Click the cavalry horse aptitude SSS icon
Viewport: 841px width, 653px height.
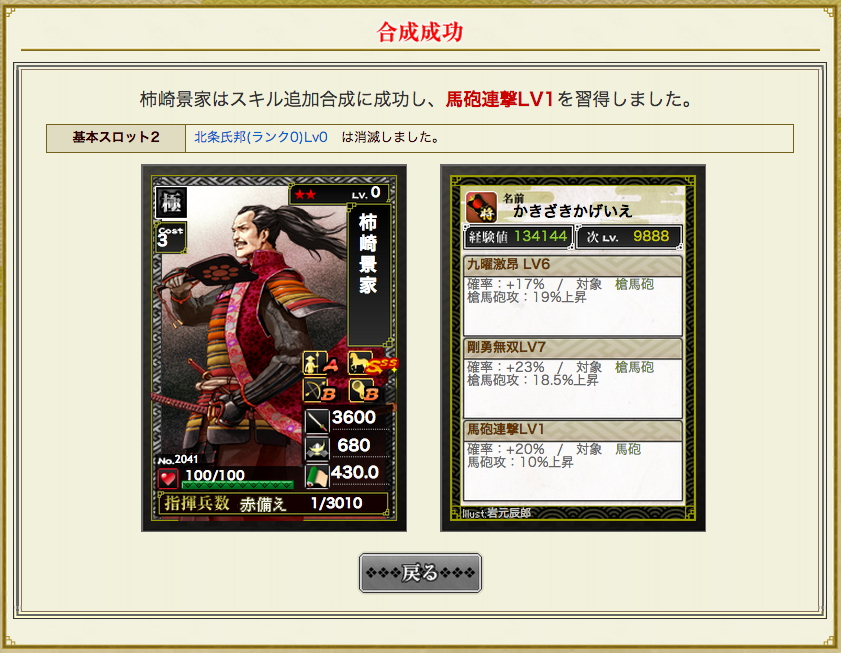pyautogui.click(x=373, y=363)
